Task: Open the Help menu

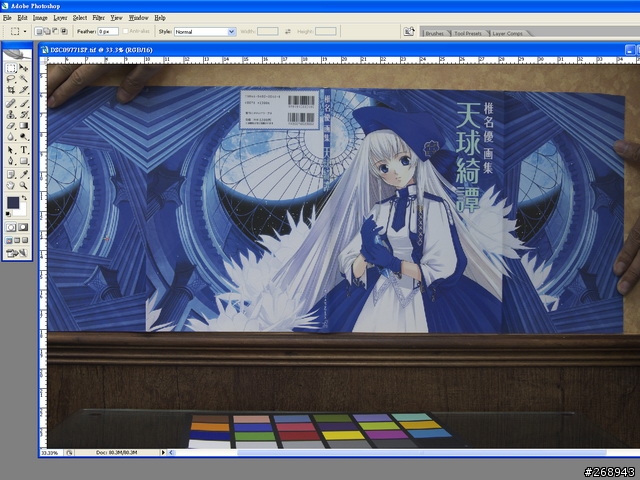Action: (x=160, y=18)
